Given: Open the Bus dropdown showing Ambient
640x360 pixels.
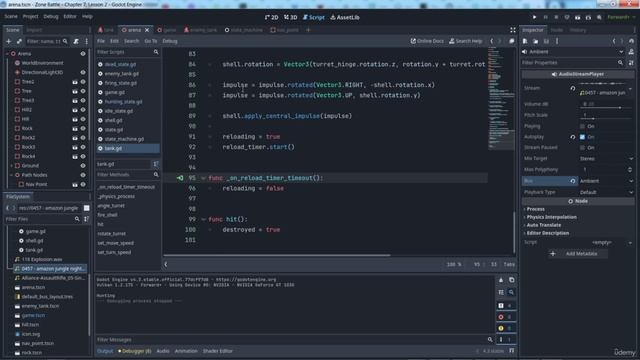Looking at the screenshot, I should pos(606,181).
